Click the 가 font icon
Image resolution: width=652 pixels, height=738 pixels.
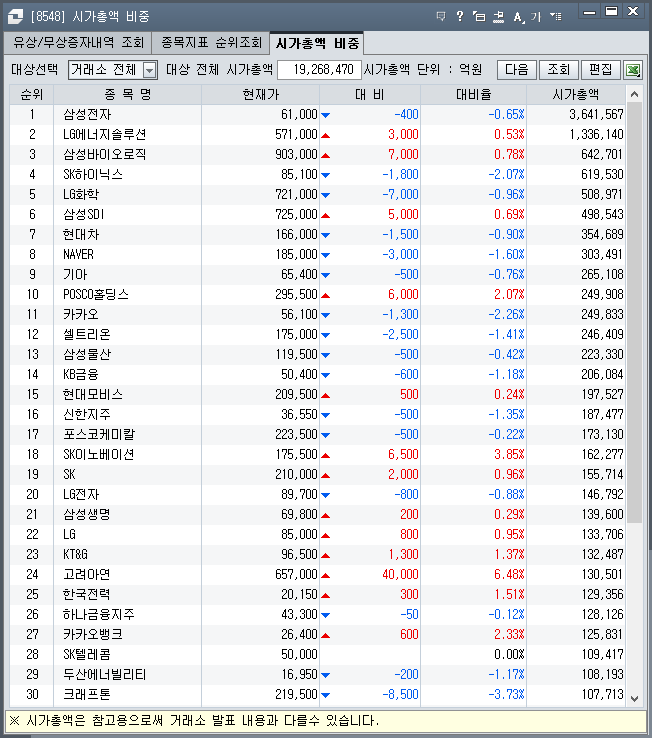536,17
